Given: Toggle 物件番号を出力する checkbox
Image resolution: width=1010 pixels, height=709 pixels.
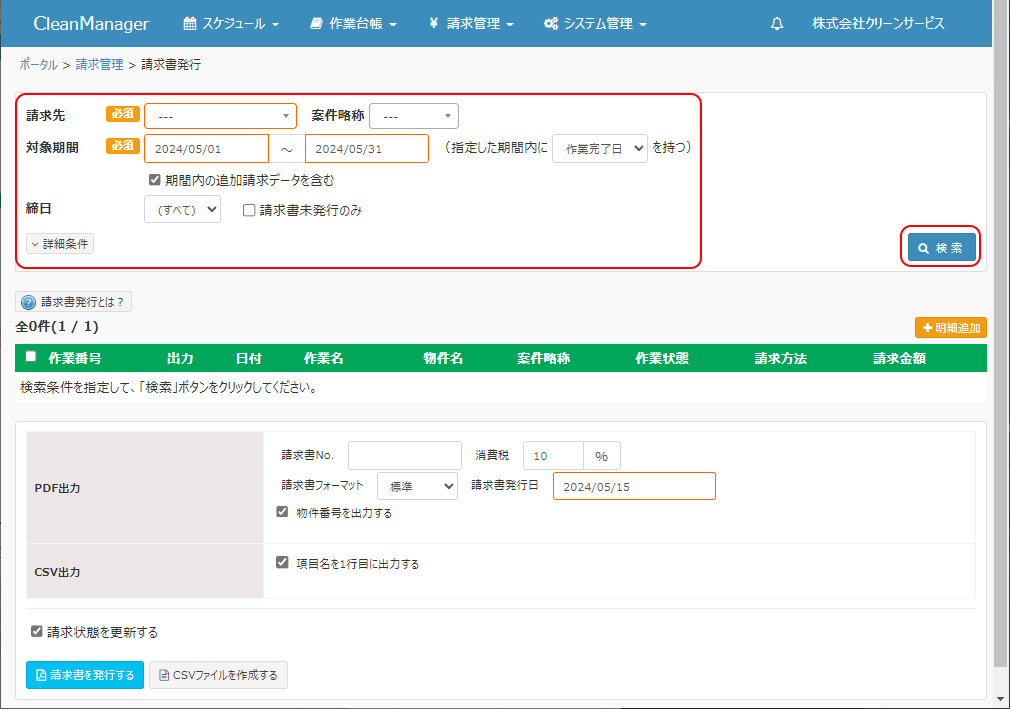Looking at the screenshot, I should pyautogui.click(x=282, y=512).
